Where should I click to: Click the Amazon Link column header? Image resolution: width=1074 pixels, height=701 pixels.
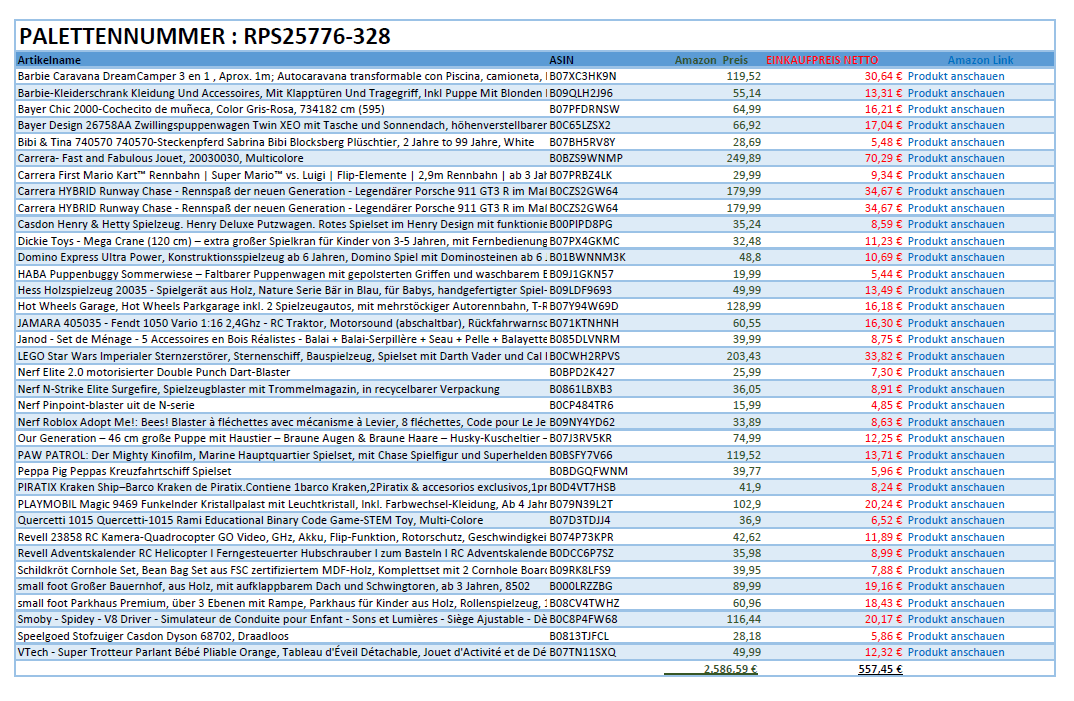(980, 60)
